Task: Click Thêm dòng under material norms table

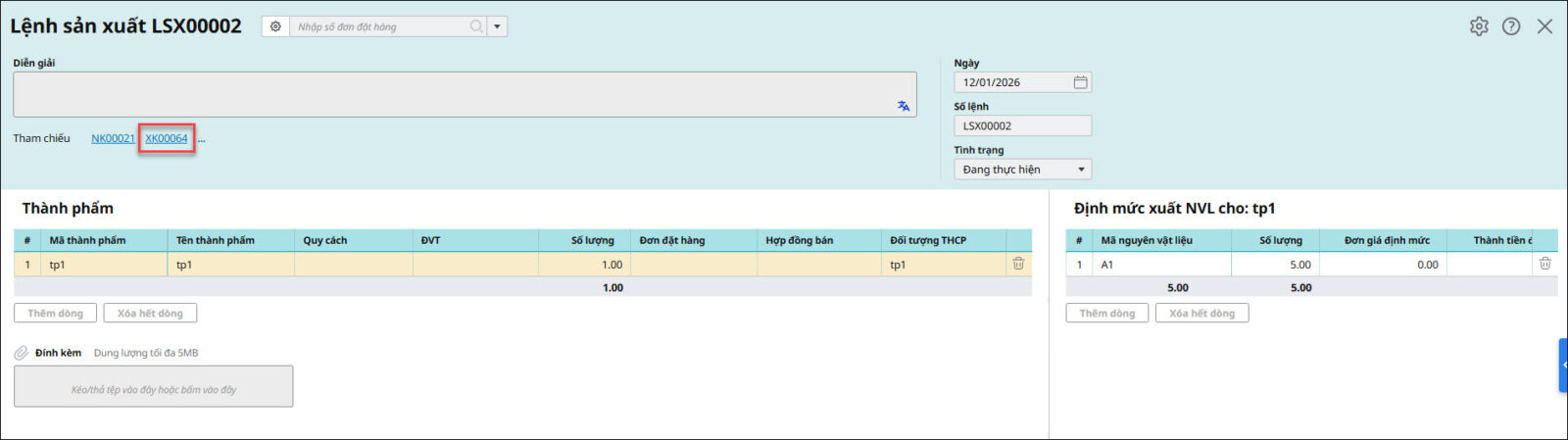Action: pyautogui.click(x=1106, y=314)
